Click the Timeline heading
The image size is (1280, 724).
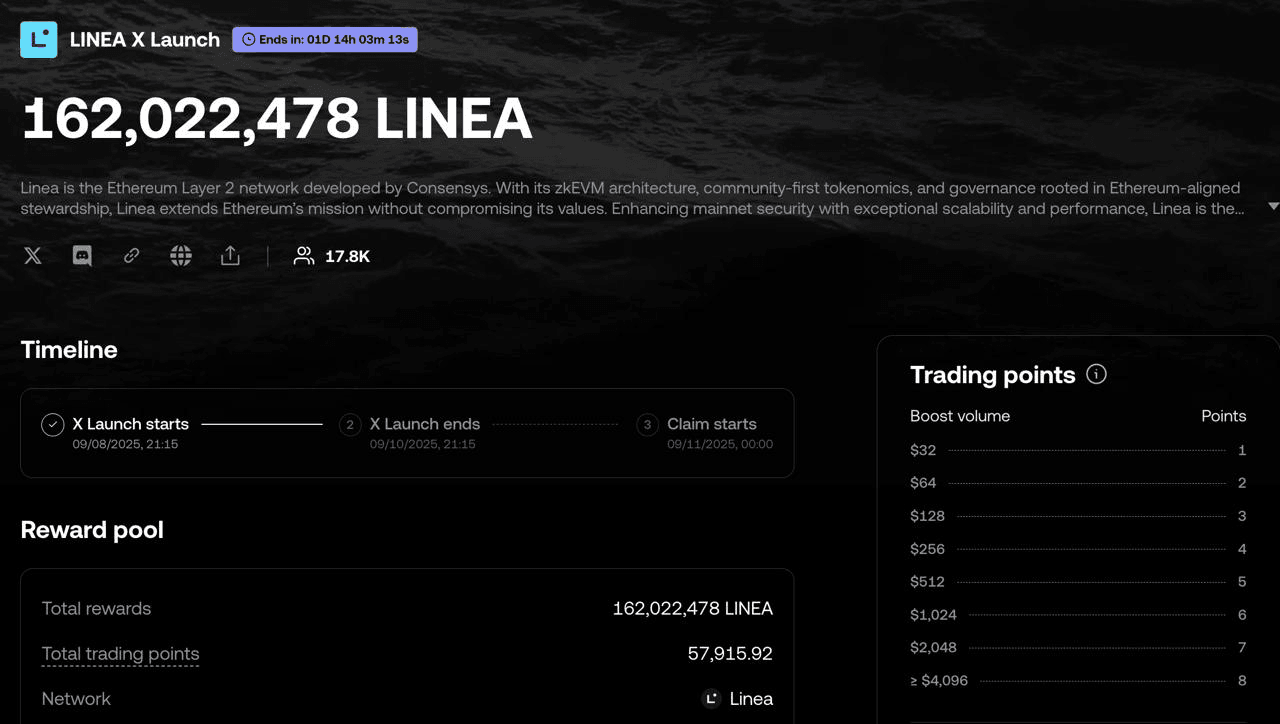(x=69, y=350)
